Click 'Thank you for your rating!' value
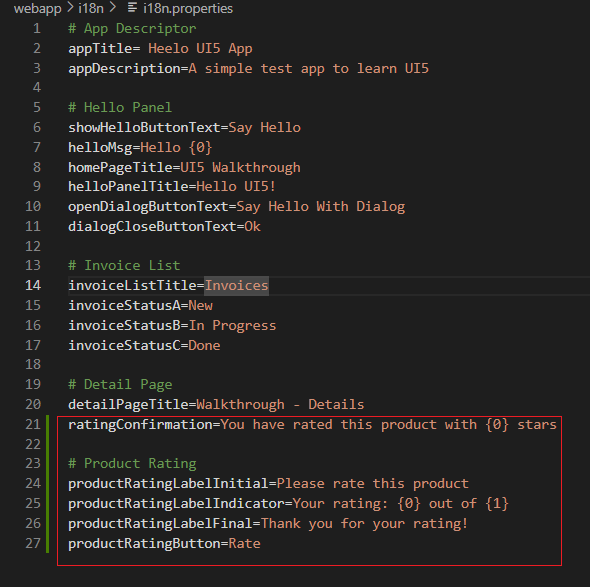This screenshot has height=587, width=590. tap(365, 524)
